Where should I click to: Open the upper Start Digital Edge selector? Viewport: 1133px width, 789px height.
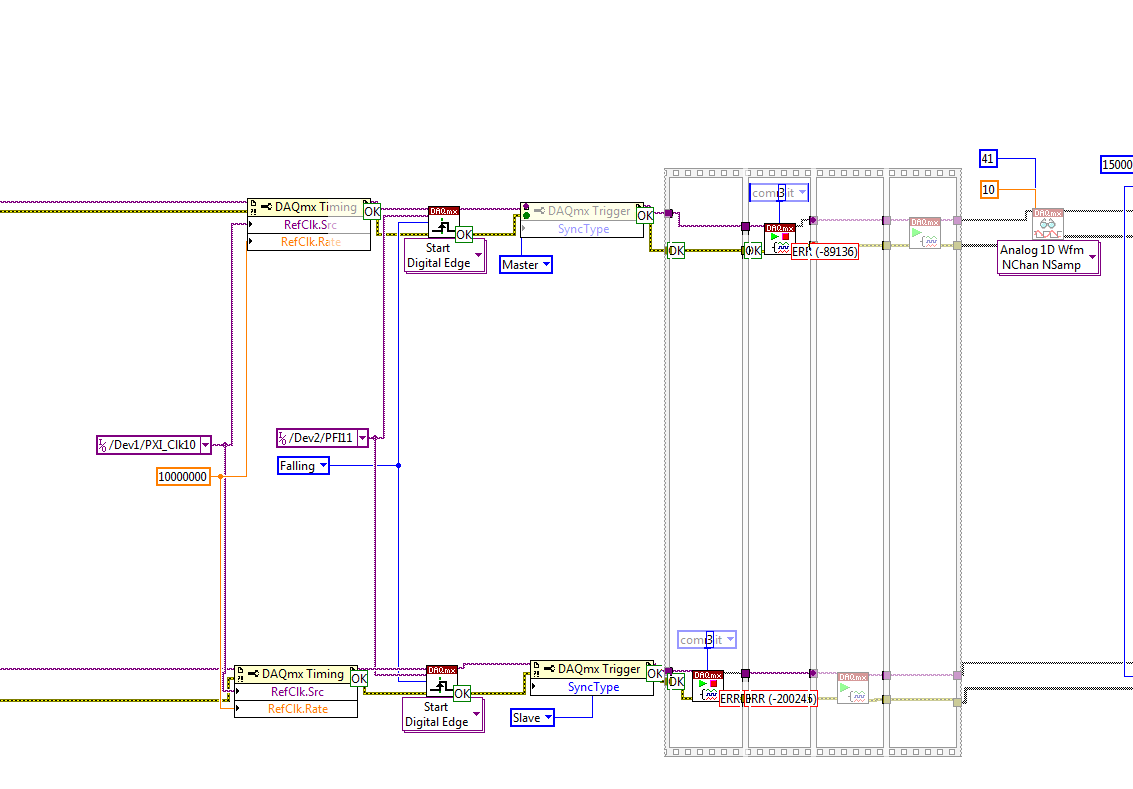point(444,256)
